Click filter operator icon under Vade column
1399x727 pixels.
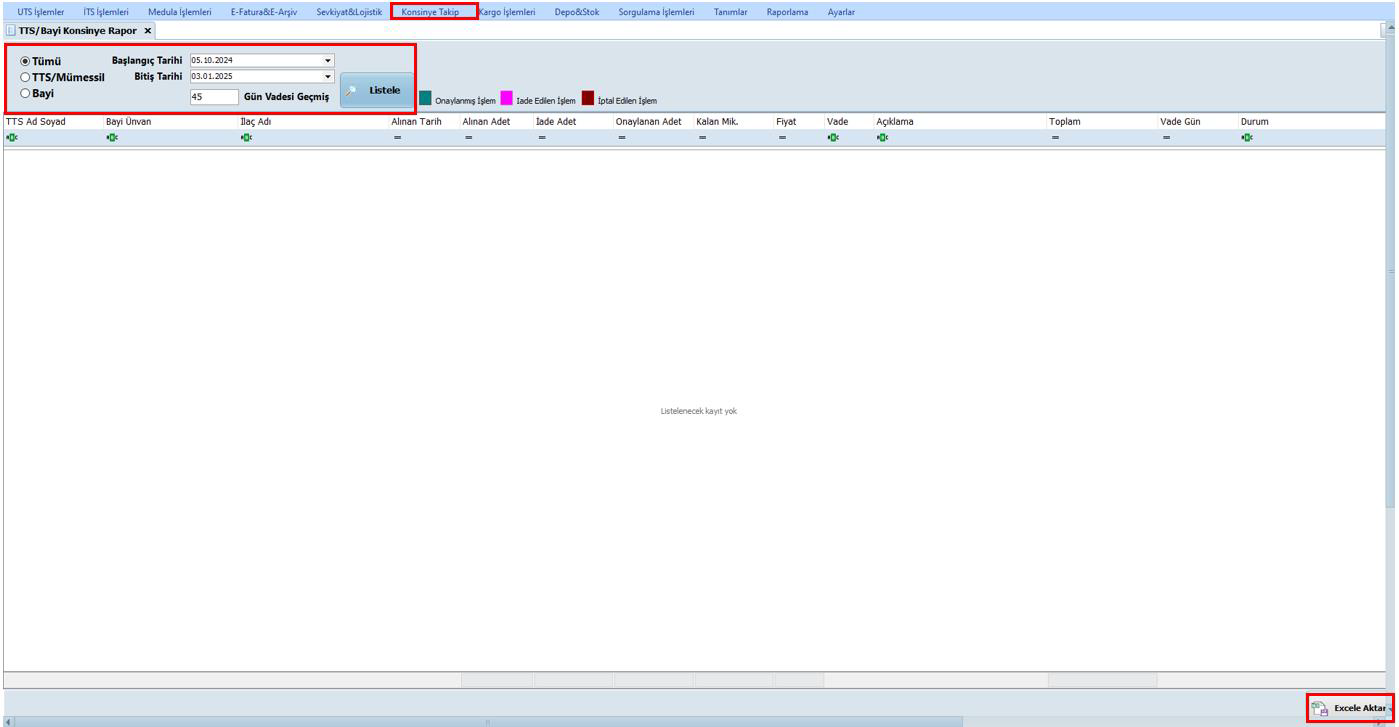pyautogui.click(x=833, y=138)
